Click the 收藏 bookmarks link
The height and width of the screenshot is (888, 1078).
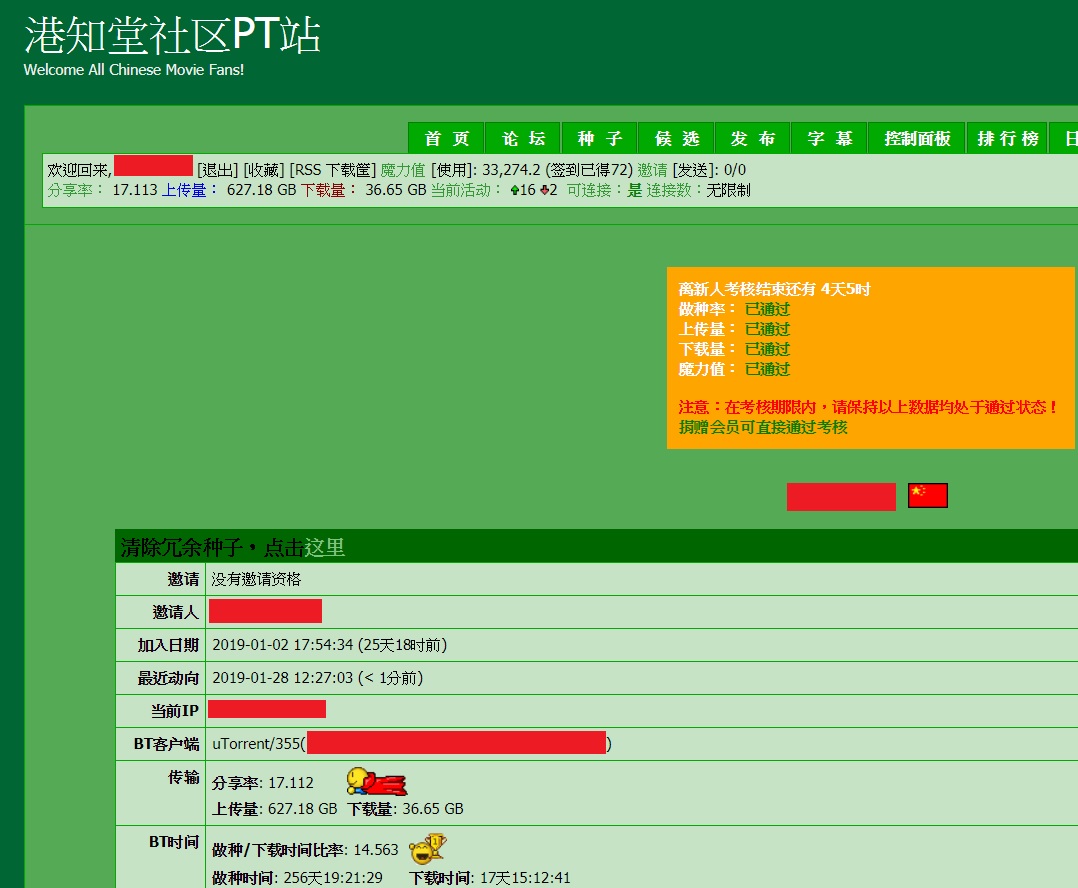[x=264, y=170]
